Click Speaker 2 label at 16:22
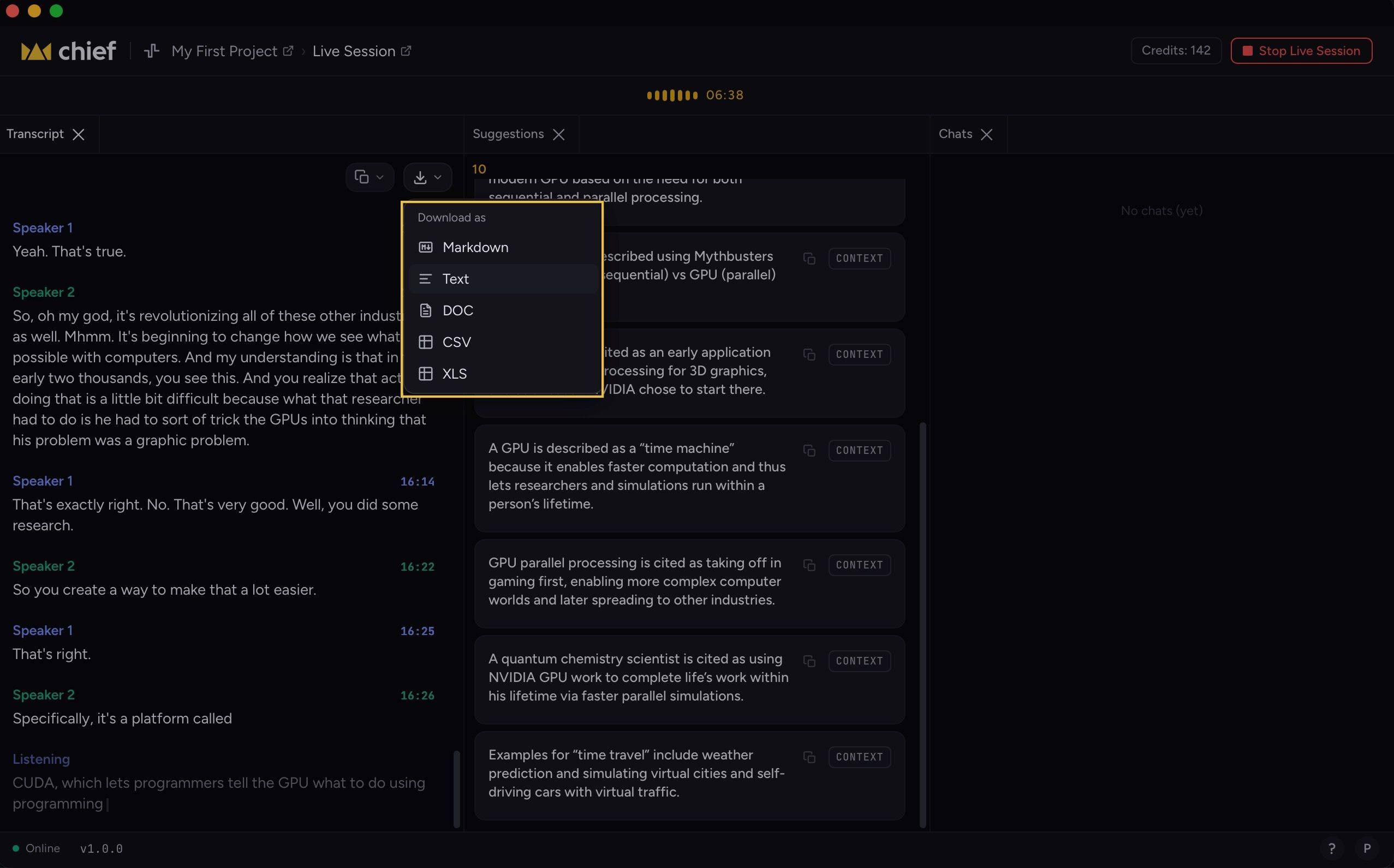1394x868 pixels. tap(44, 566)
